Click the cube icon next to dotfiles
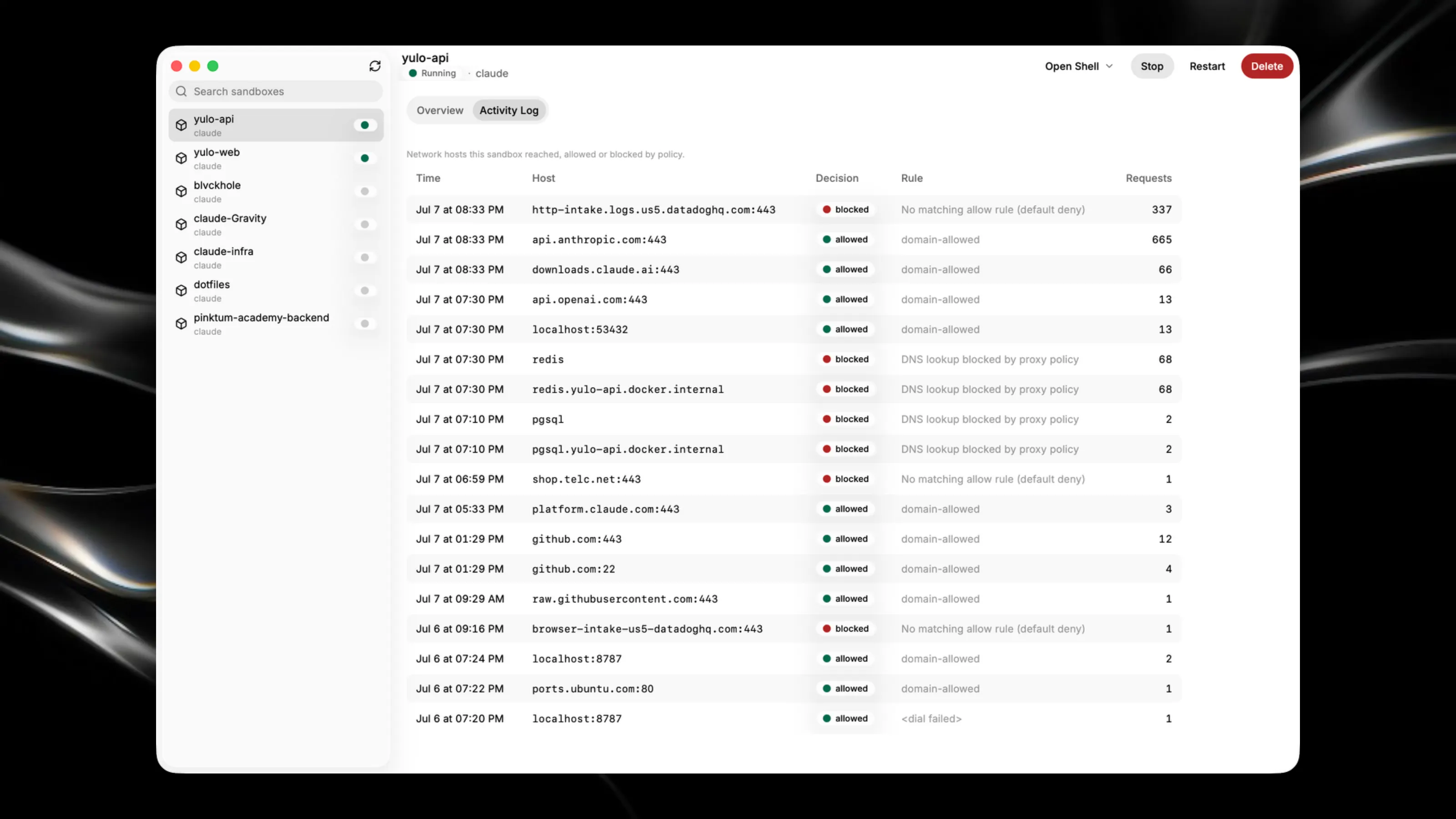Viewport: 1456px width, 819px height. pyautogui.click(x=181, y=291)
